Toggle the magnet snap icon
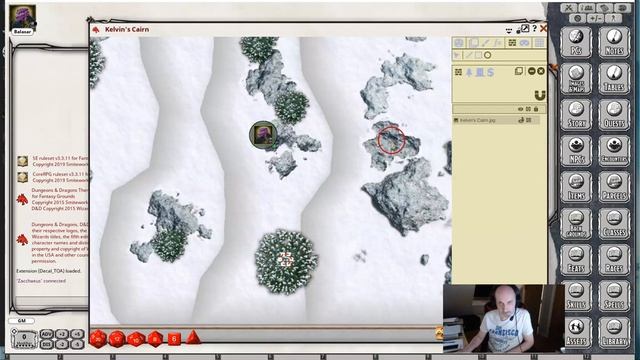640x360 pixels. [x=540, y=96]
